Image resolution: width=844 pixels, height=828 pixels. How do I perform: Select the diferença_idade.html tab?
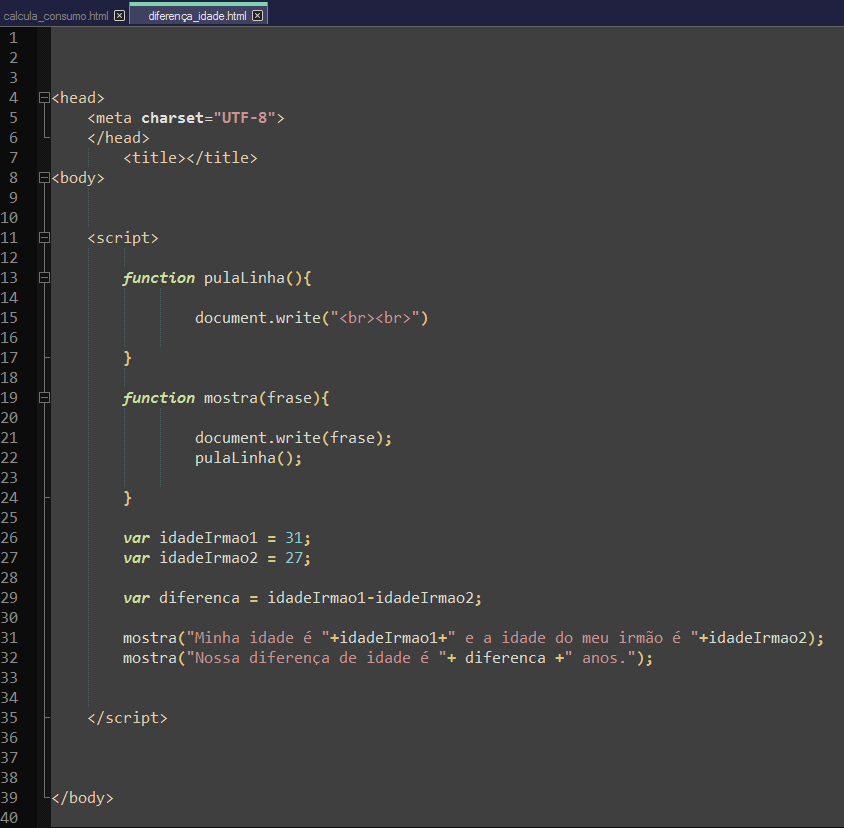[197, 16]
